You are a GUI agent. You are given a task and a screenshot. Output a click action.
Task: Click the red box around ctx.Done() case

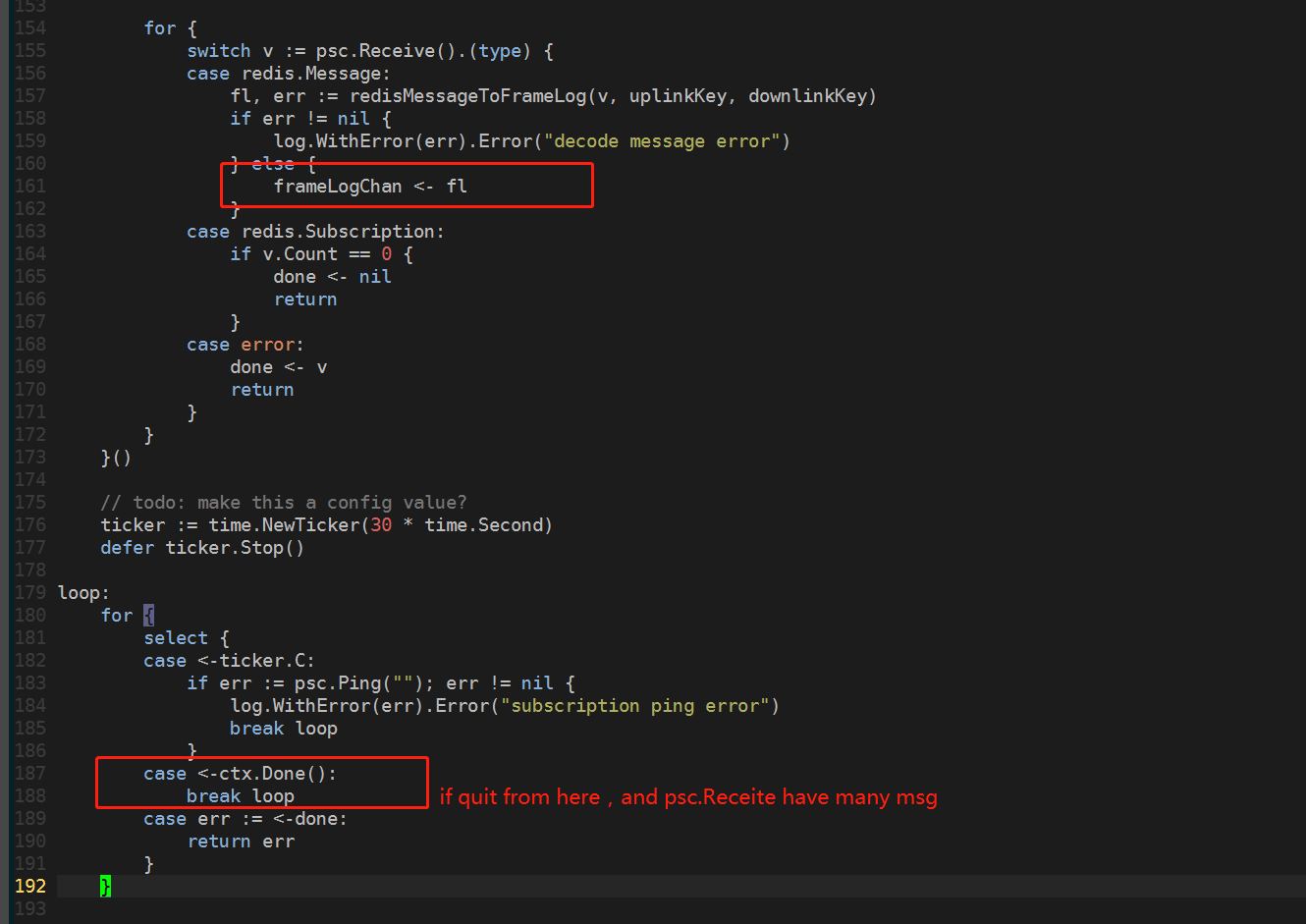pyautogui.click(x=261, y=783)
